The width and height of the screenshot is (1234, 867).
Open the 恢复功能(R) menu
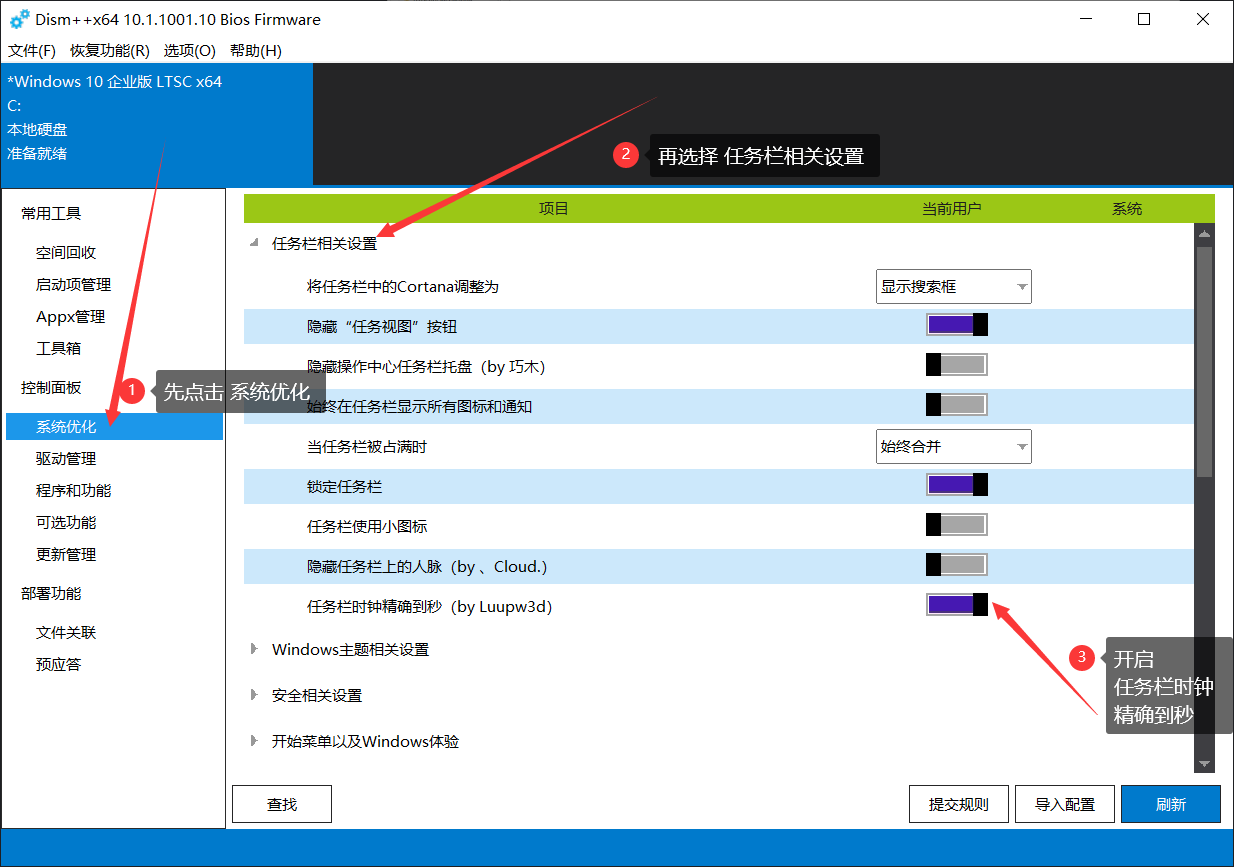click(x=110, y=50)
